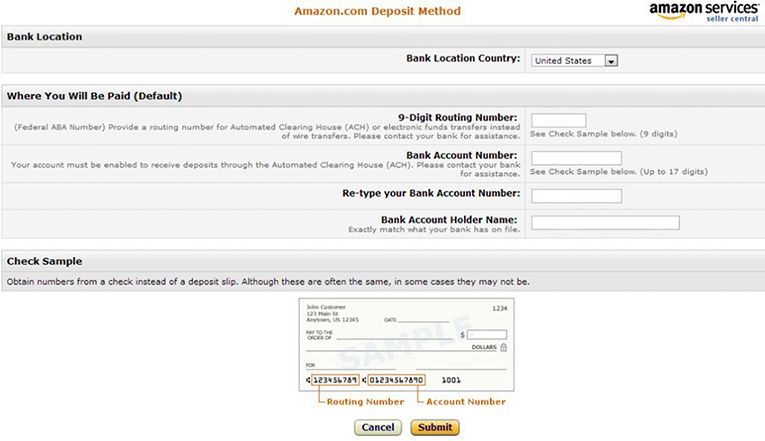
Task: Click the Bank Account Number field
Action: pos(576,158)
